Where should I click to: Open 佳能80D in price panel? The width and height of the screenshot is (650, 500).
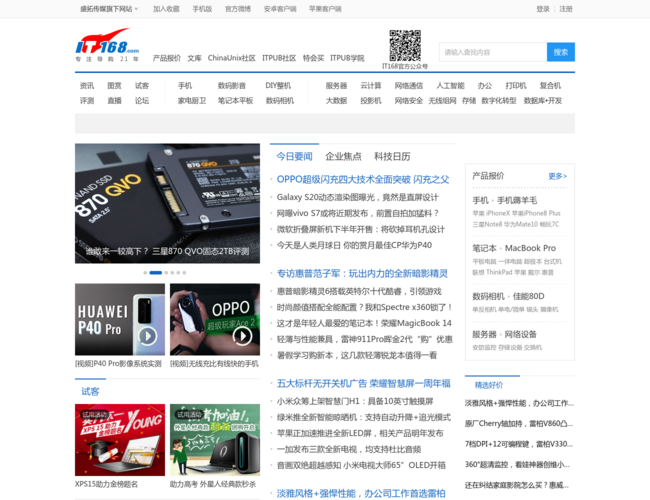click(529, 296)
